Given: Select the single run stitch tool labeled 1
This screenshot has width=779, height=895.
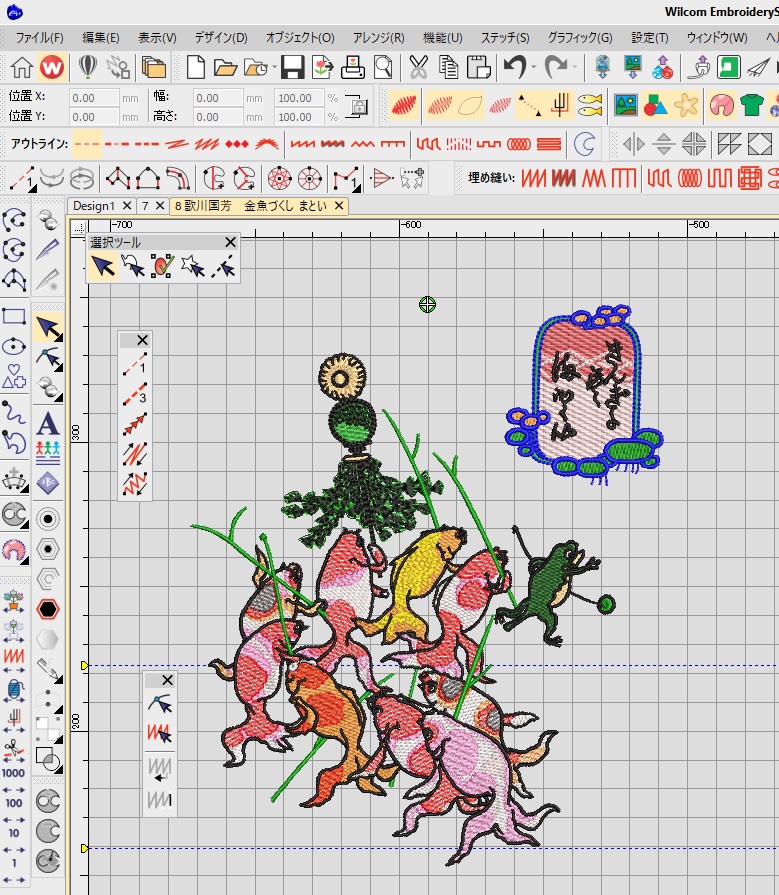Looking at the screenshot, I should pos(135,364).
